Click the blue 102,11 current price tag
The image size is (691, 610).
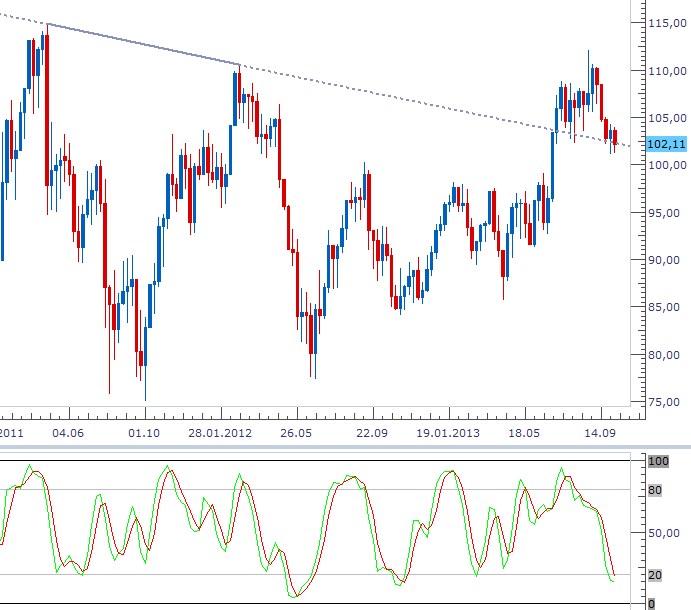666,144
